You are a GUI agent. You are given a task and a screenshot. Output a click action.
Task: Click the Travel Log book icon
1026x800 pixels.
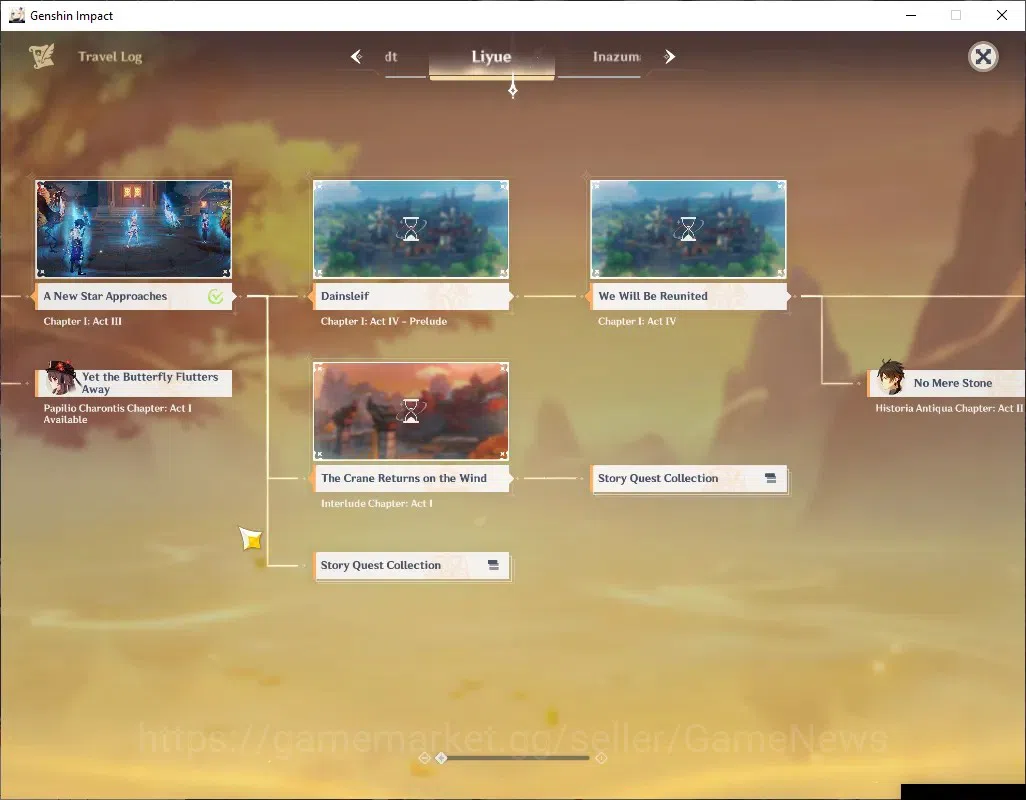41,56
